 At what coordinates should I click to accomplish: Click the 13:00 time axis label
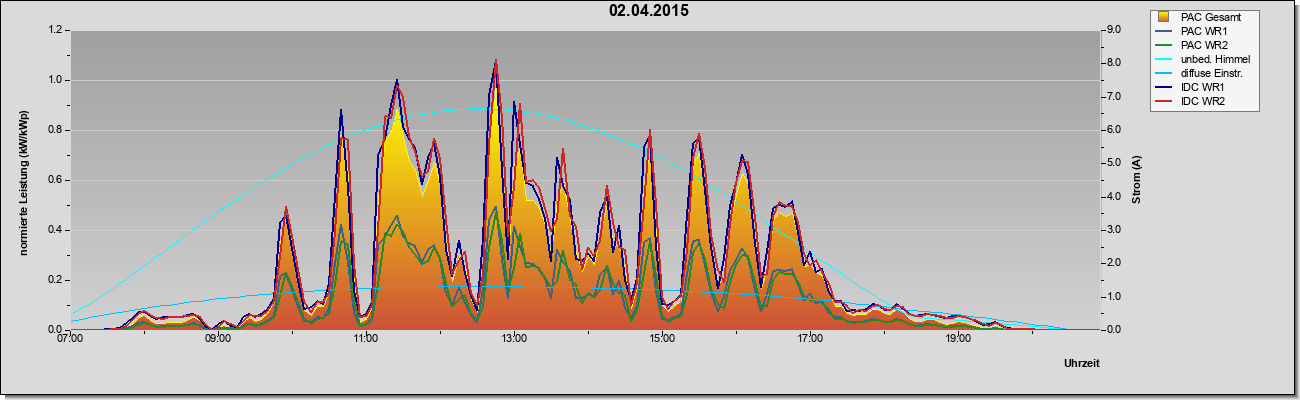[514, 339]
